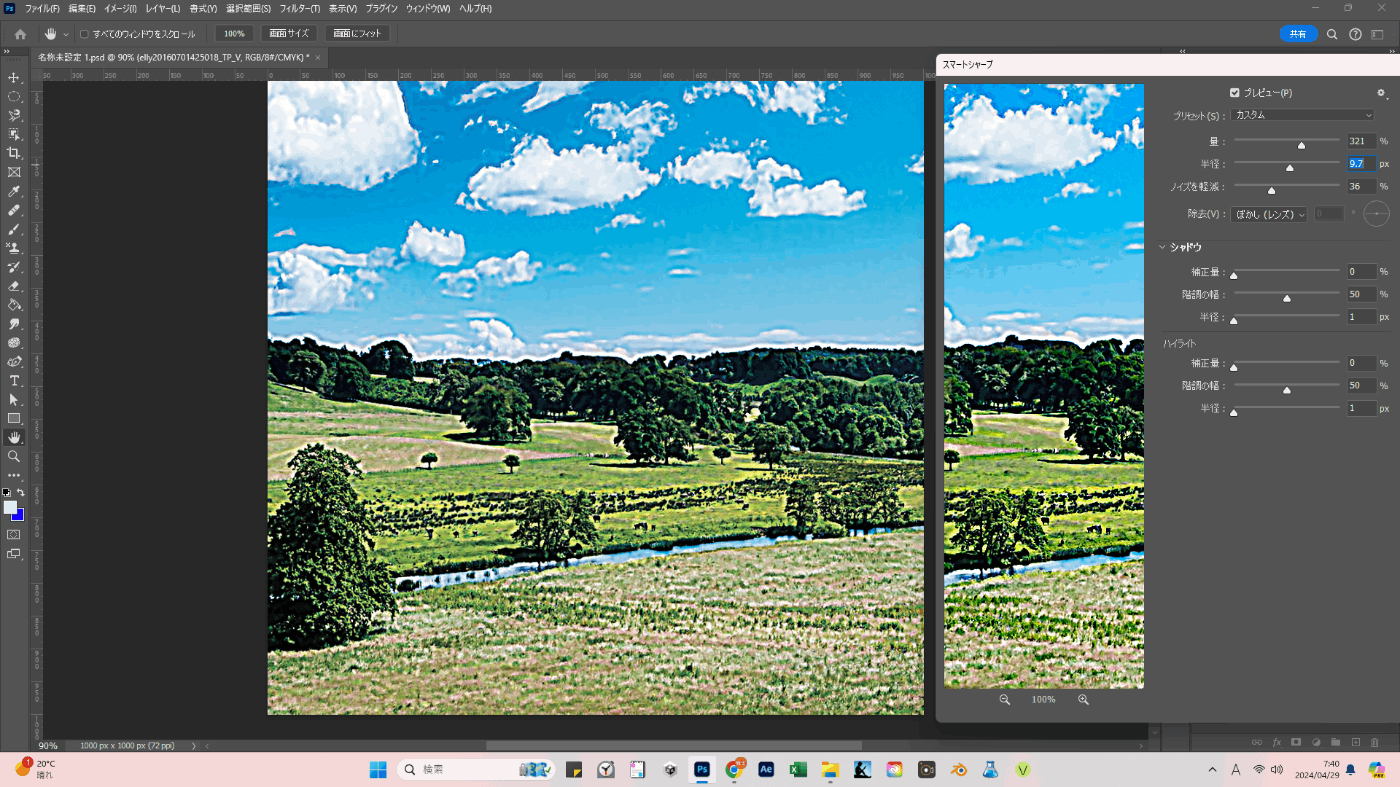Click the 100% zoom button
Image resolution: width=1400 pixels, height=787 pixels.
[x=234, y=34]
